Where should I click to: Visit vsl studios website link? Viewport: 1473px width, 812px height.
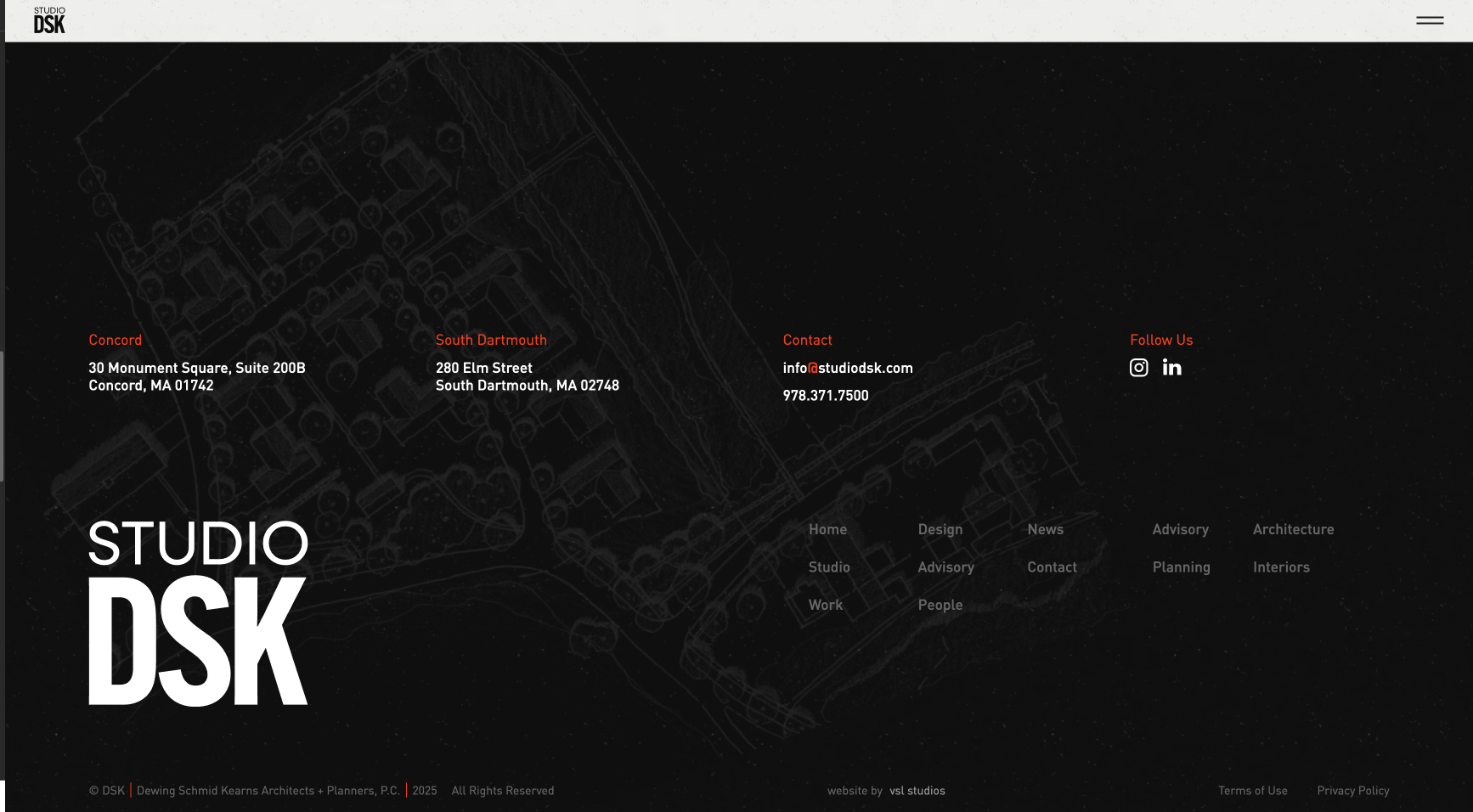click(x=917, y=791)
